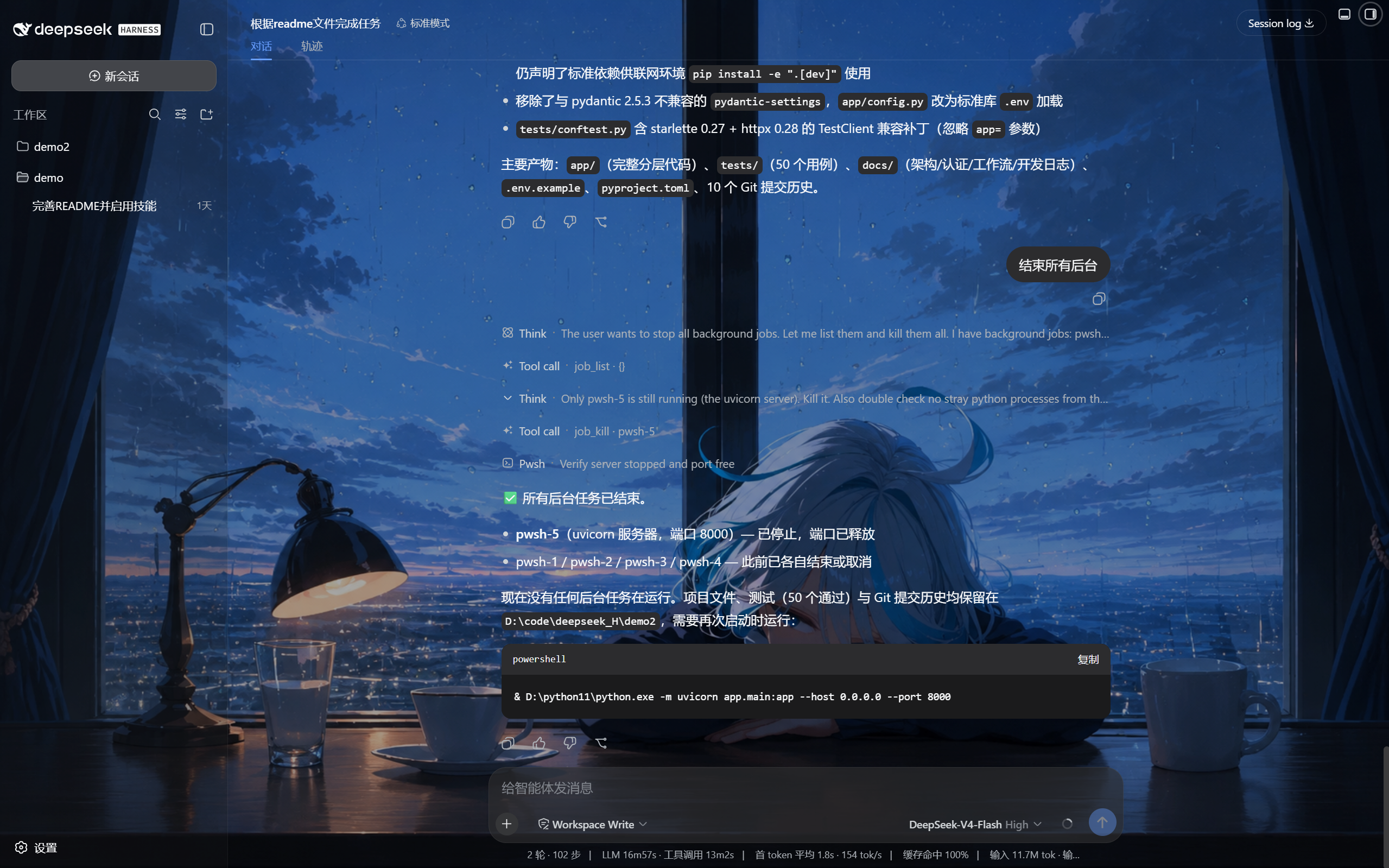This screenshot has width=1389, height=868.
Task: Expand the job_kill pwsh-5 Tool call
Action: (x=580, y=431)
